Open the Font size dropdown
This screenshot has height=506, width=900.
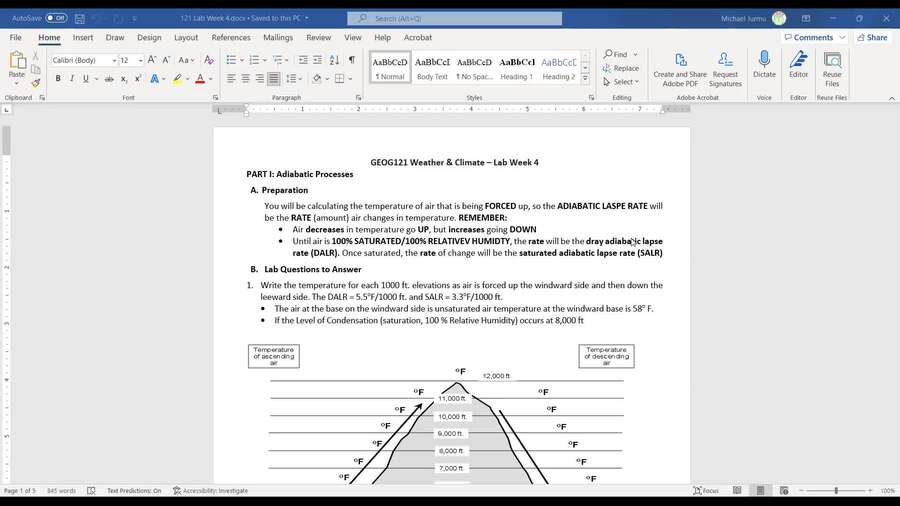[x=141, y=60]
